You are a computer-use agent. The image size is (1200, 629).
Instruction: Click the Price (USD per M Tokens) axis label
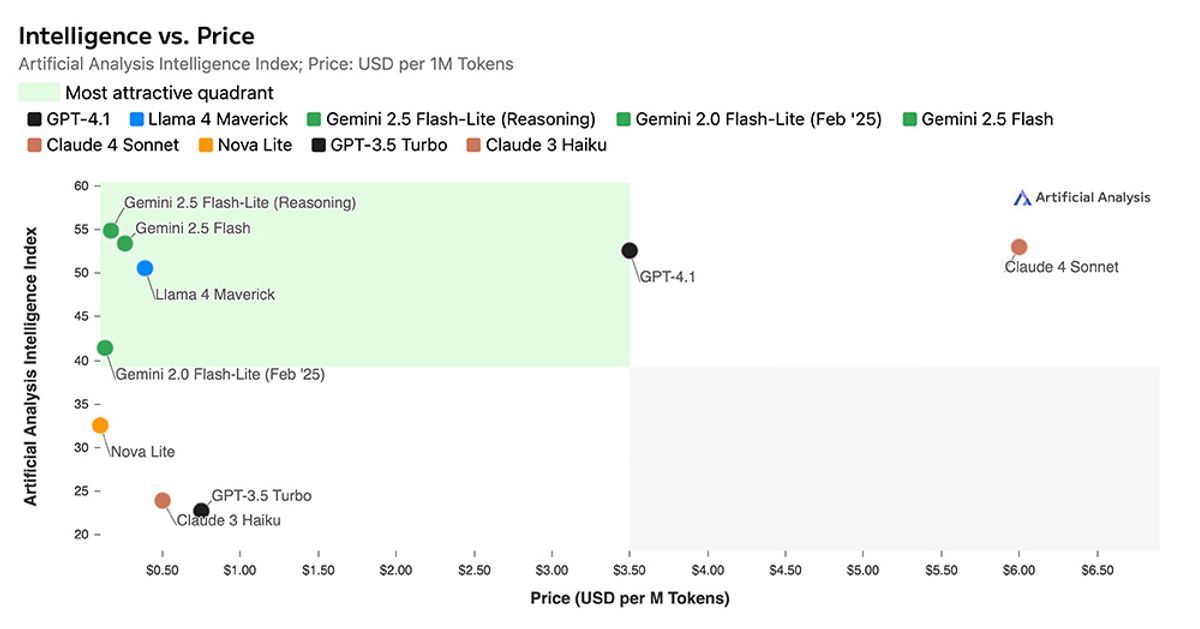point(629,598)
